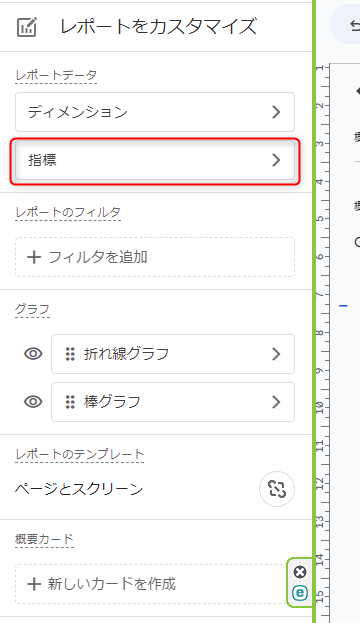Click the report customize icon in header
Screen dimensions: 360x623
(27, 27)
